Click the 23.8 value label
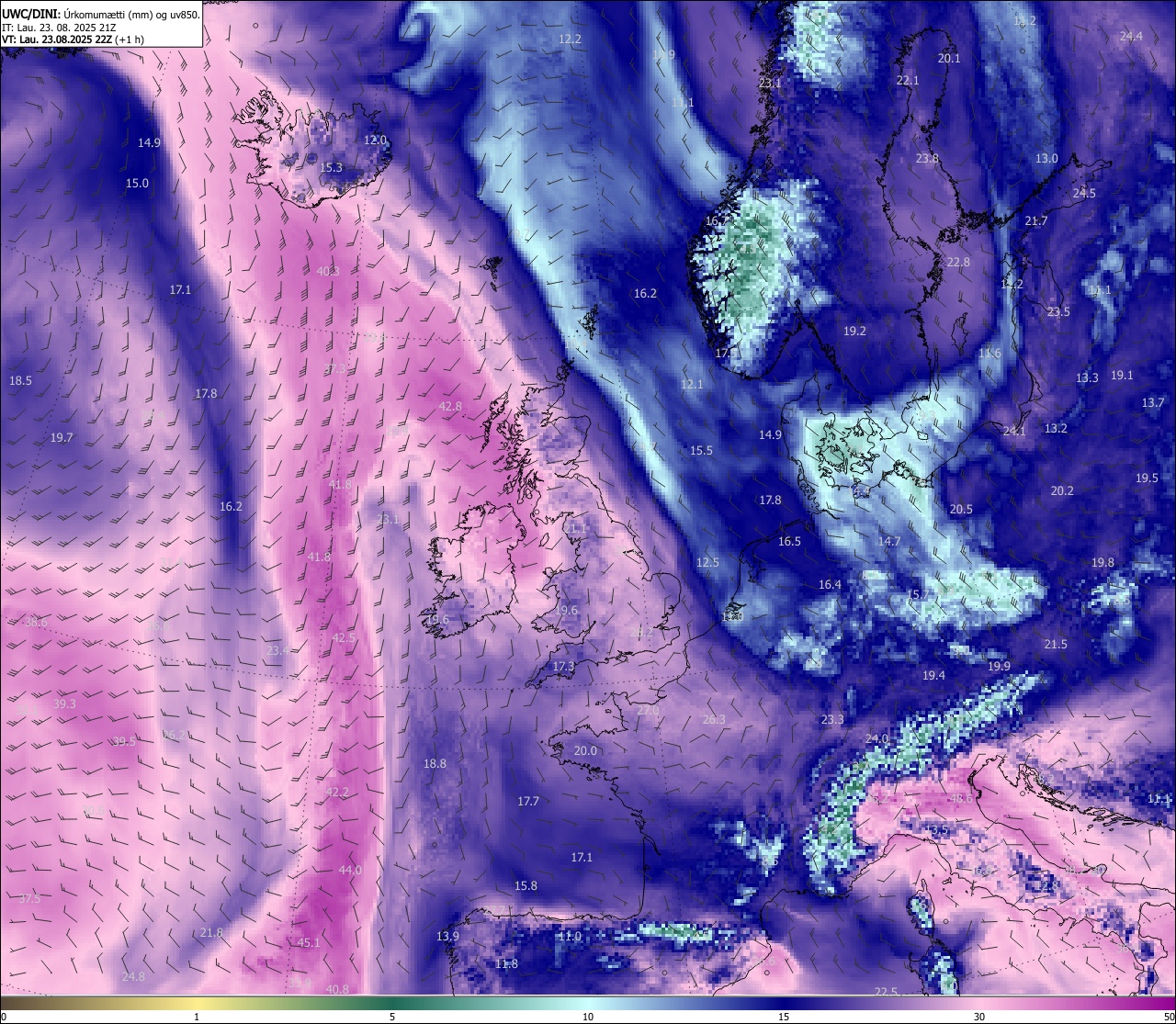The width and height of the screenshot is (1176, 1024). (x=927, y=158)
